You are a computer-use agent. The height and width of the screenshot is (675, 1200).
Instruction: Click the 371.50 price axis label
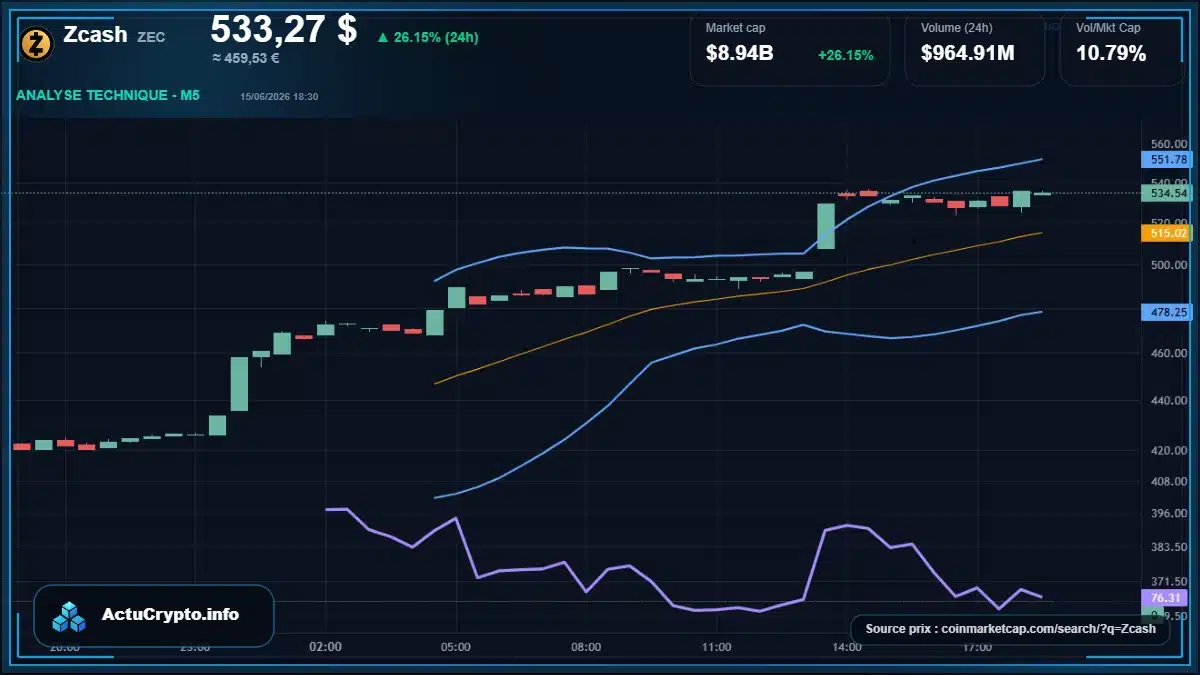[1168, 581]
